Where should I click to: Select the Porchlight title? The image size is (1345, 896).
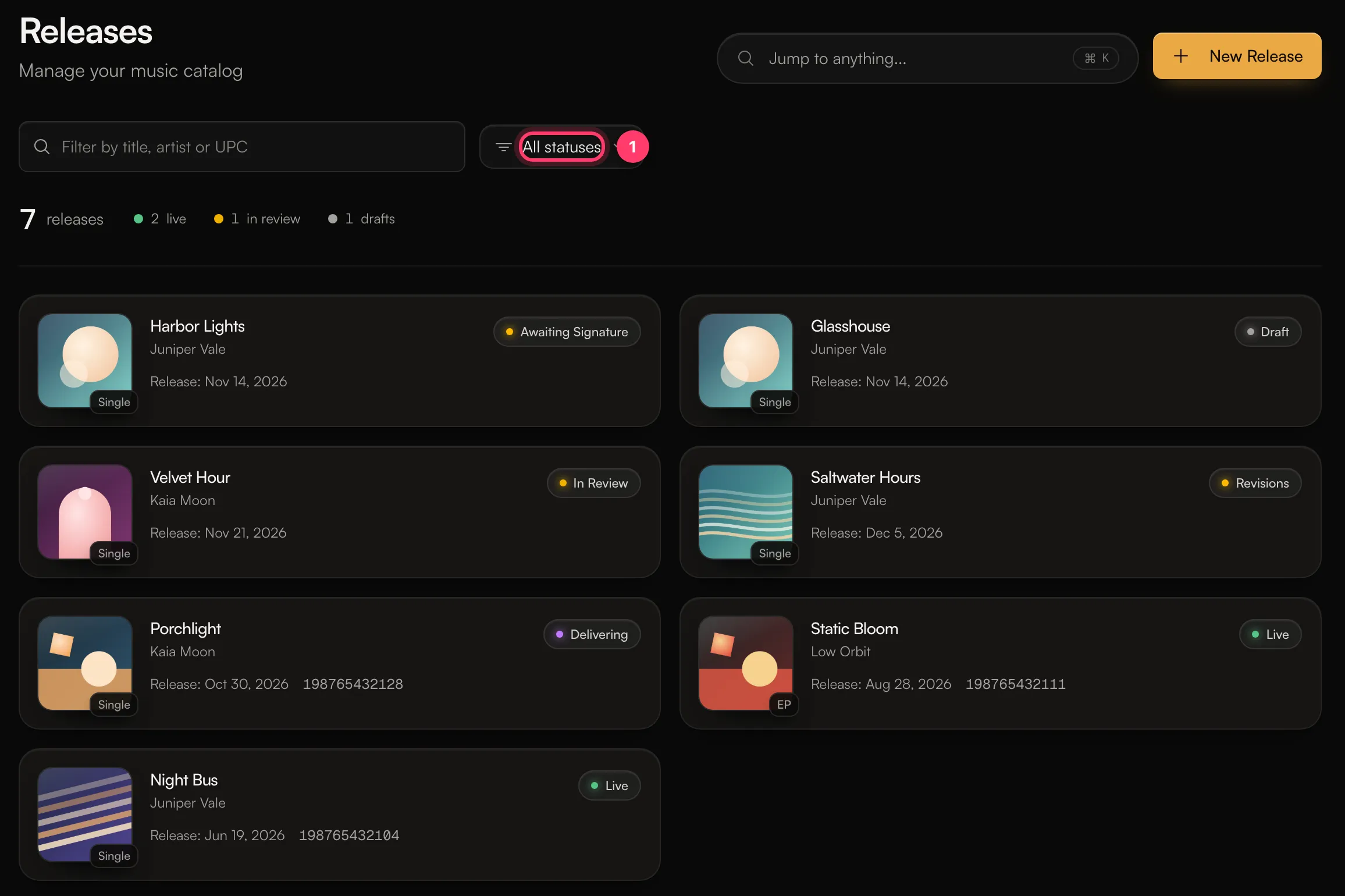[186, 629]
